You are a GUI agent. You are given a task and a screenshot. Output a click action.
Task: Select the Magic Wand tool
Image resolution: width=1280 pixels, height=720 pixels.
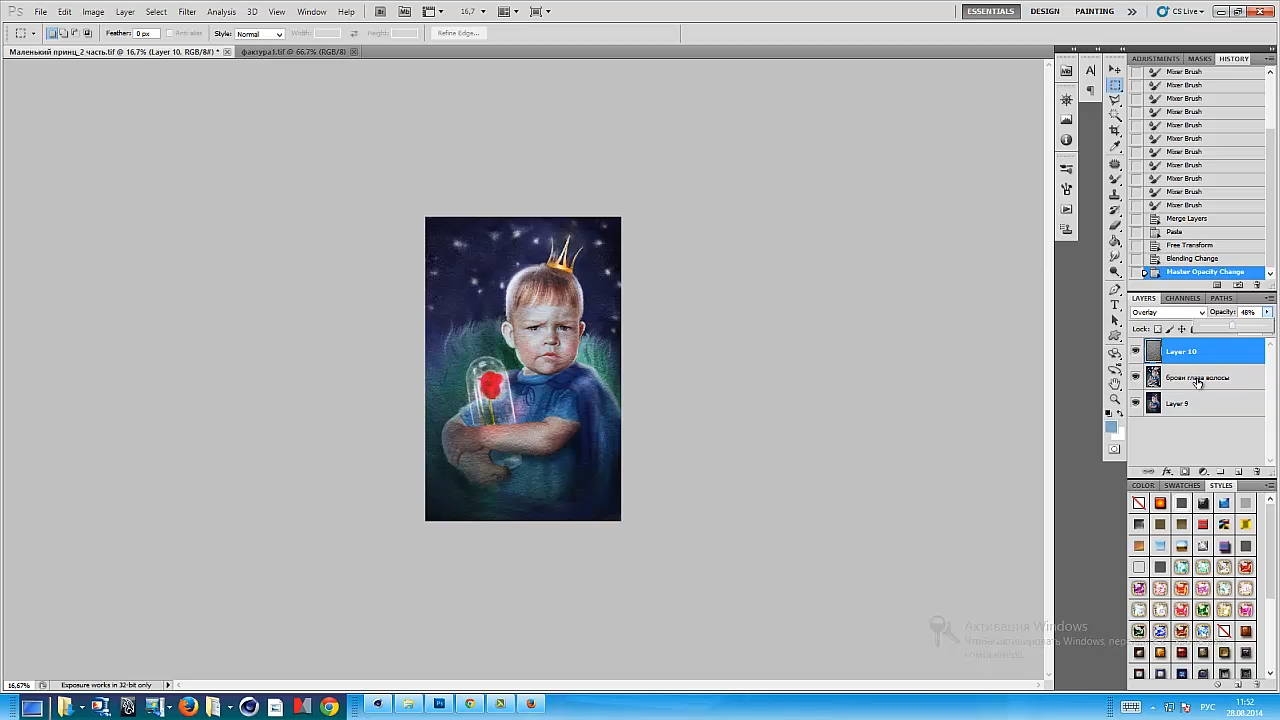[1115, 116]
